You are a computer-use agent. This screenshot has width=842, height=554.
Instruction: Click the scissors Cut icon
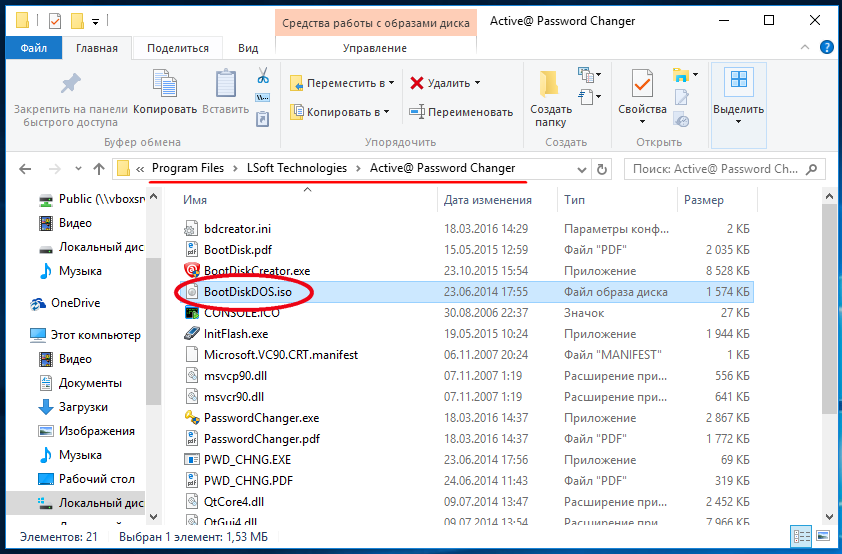pos(262,76)
